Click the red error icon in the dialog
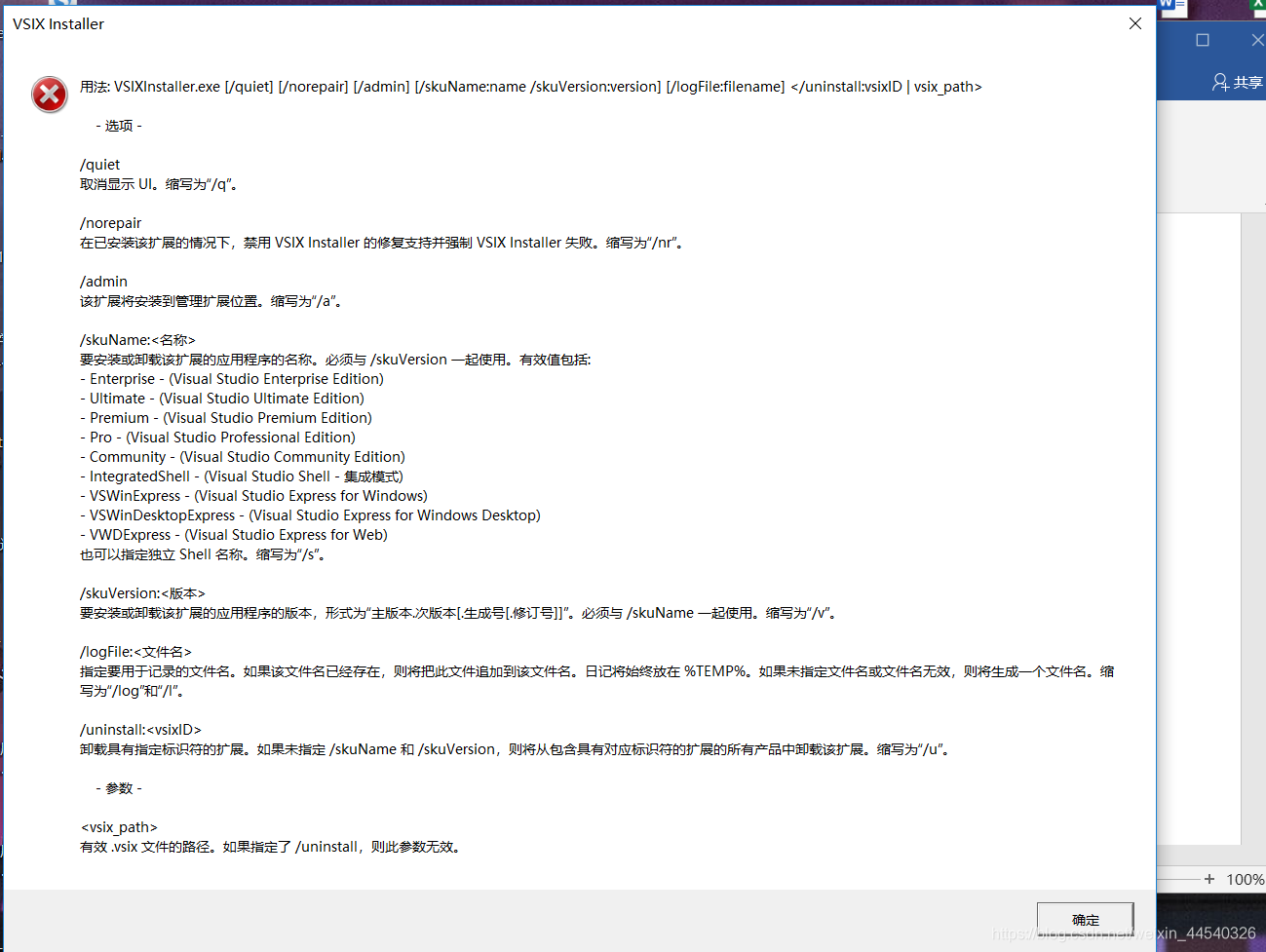1266x952 pixels. tap(50, 95)
